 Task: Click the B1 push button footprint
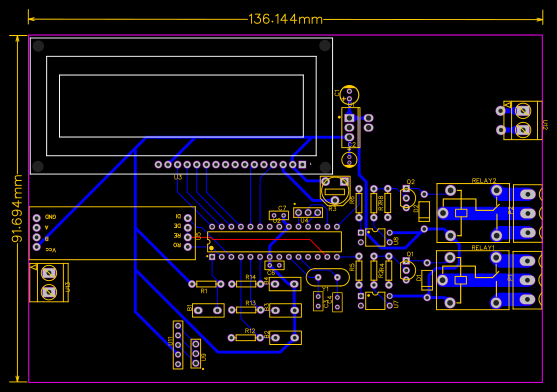[x=208, y=310]
